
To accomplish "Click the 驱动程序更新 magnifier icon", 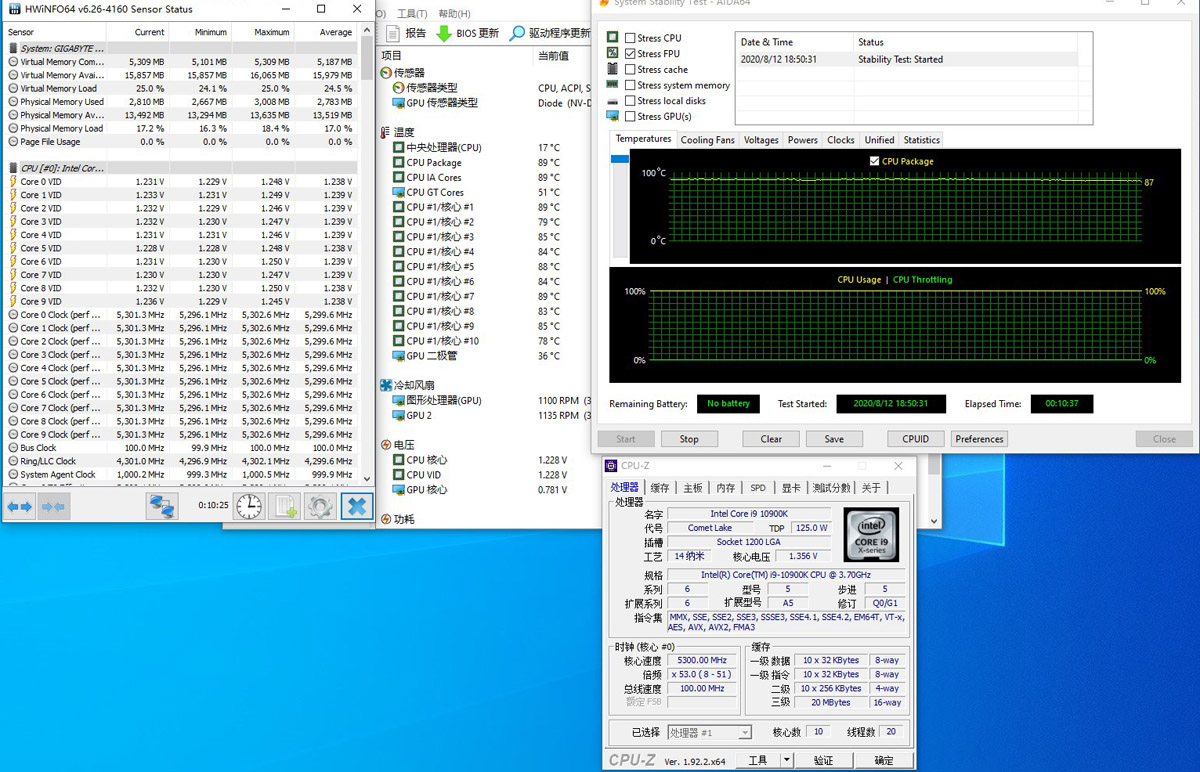I will click(x=518, y=31).
